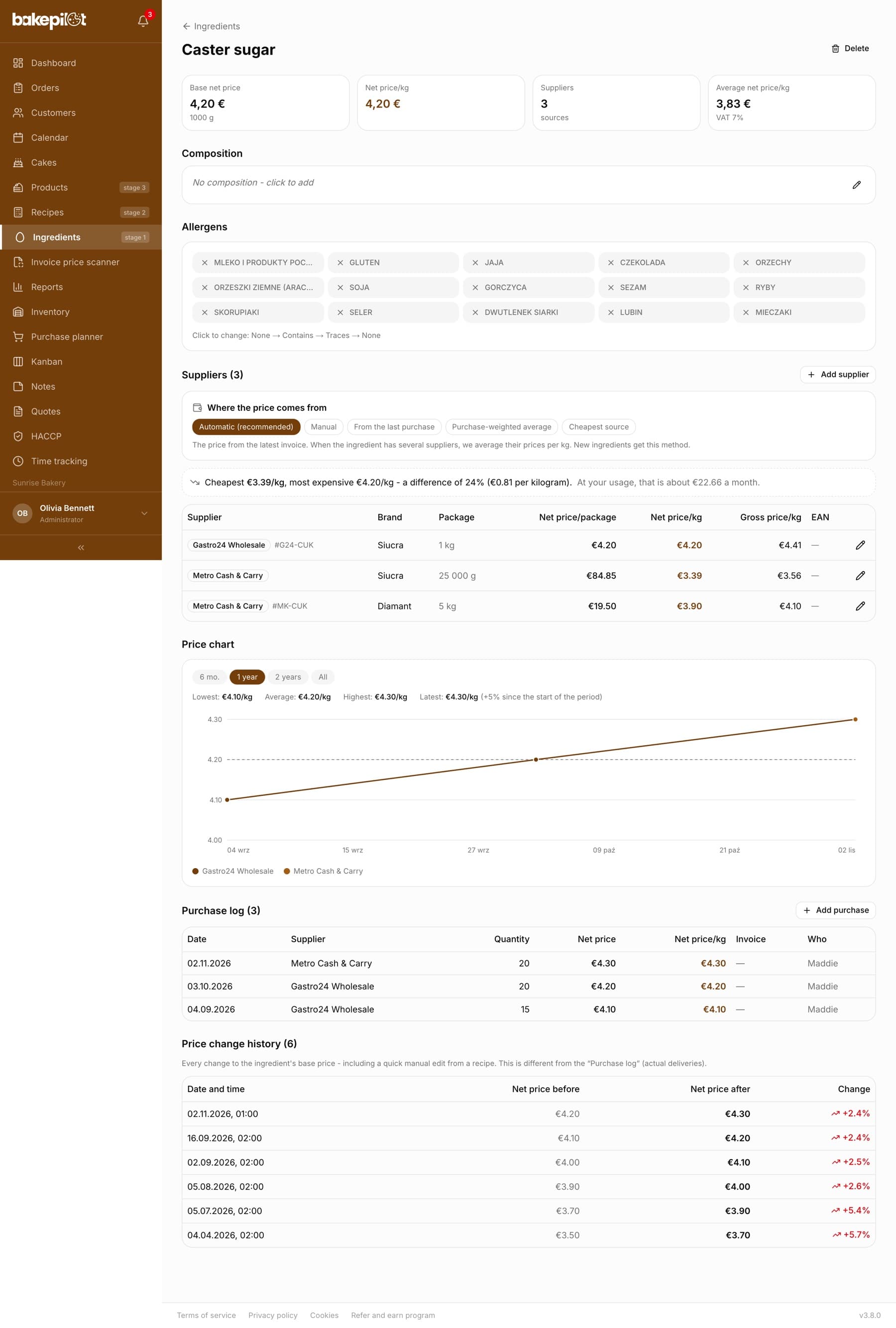Click the Customers people icon

18,112
